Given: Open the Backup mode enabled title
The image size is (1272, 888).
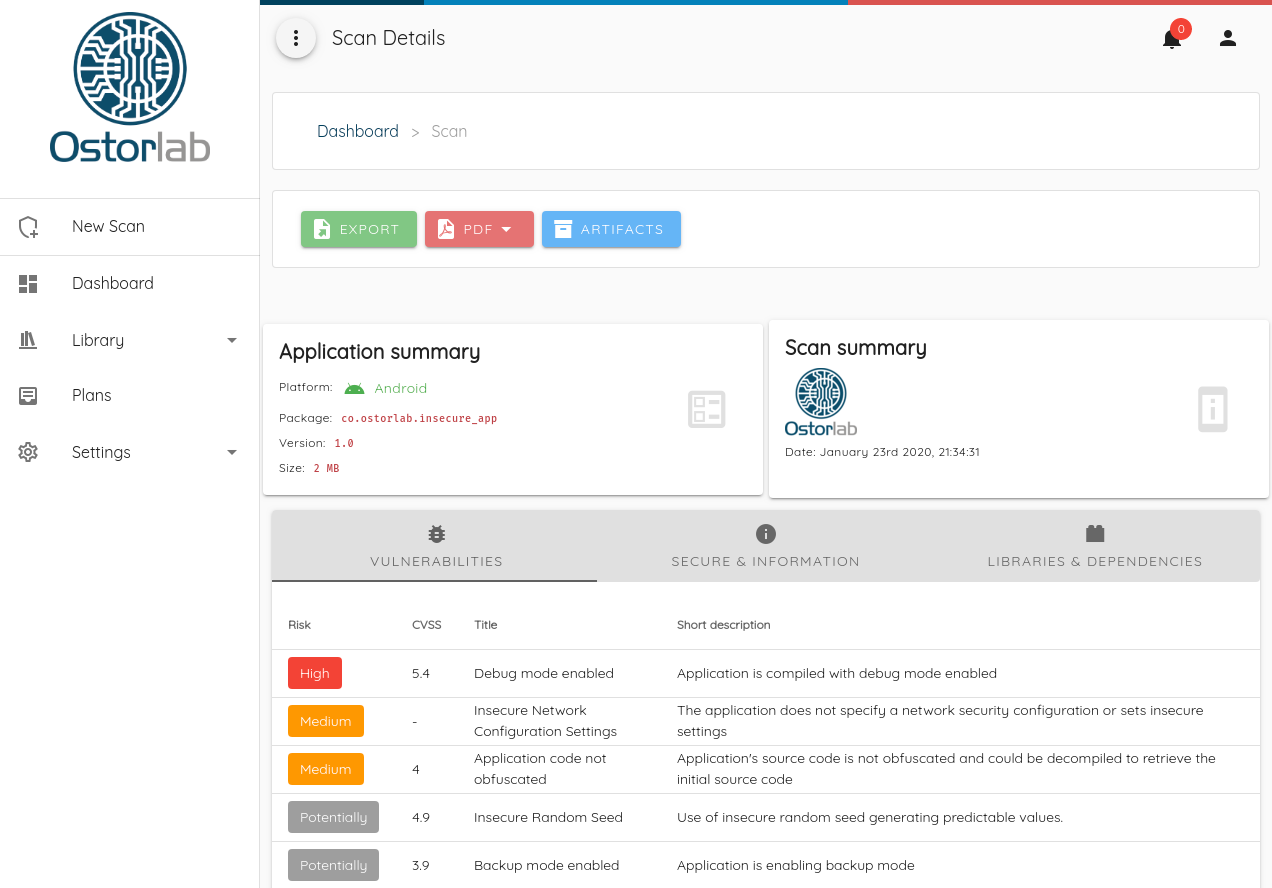Looking at the screenshot, I should (546, 865).
